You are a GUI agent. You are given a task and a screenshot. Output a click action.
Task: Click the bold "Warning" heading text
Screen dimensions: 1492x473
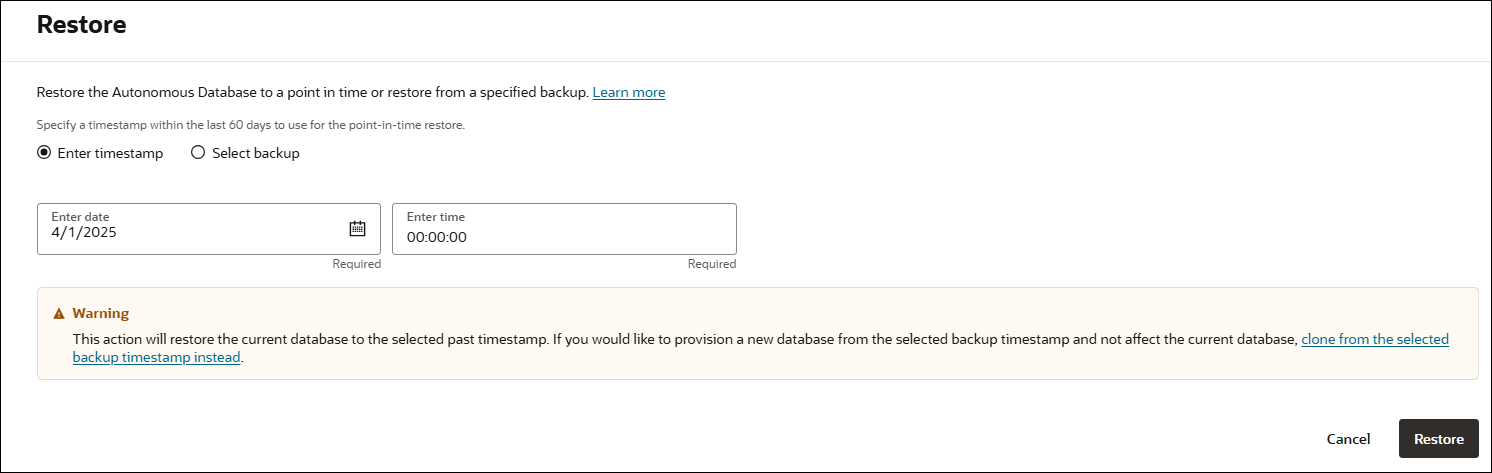coord(100,314)
